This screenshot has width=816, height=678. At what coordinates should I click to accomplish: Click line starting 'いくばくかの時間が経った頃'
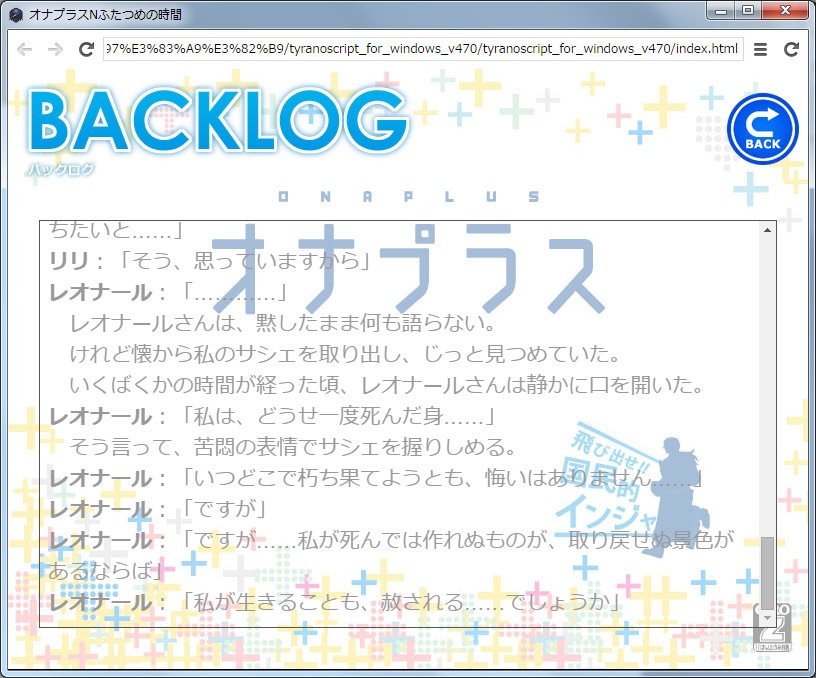(387, 385)
